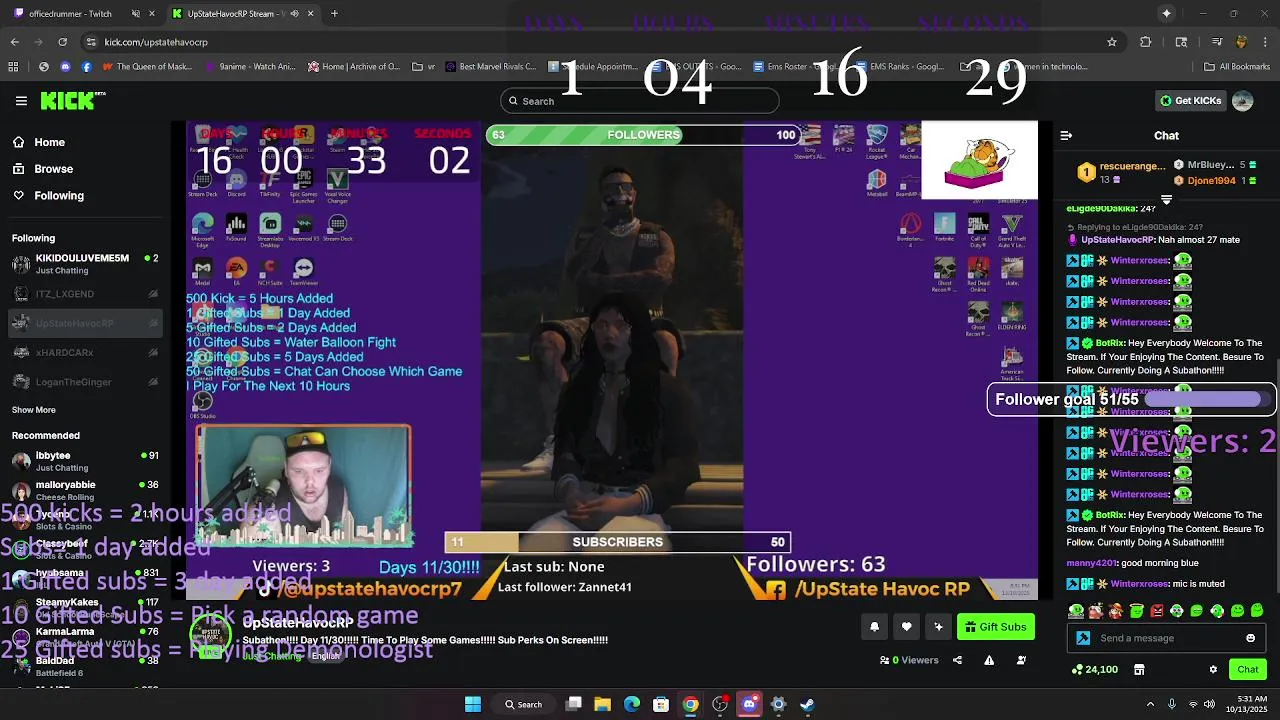
Task: Bookmark this page with the star icon
Action: pos(1111,42)
